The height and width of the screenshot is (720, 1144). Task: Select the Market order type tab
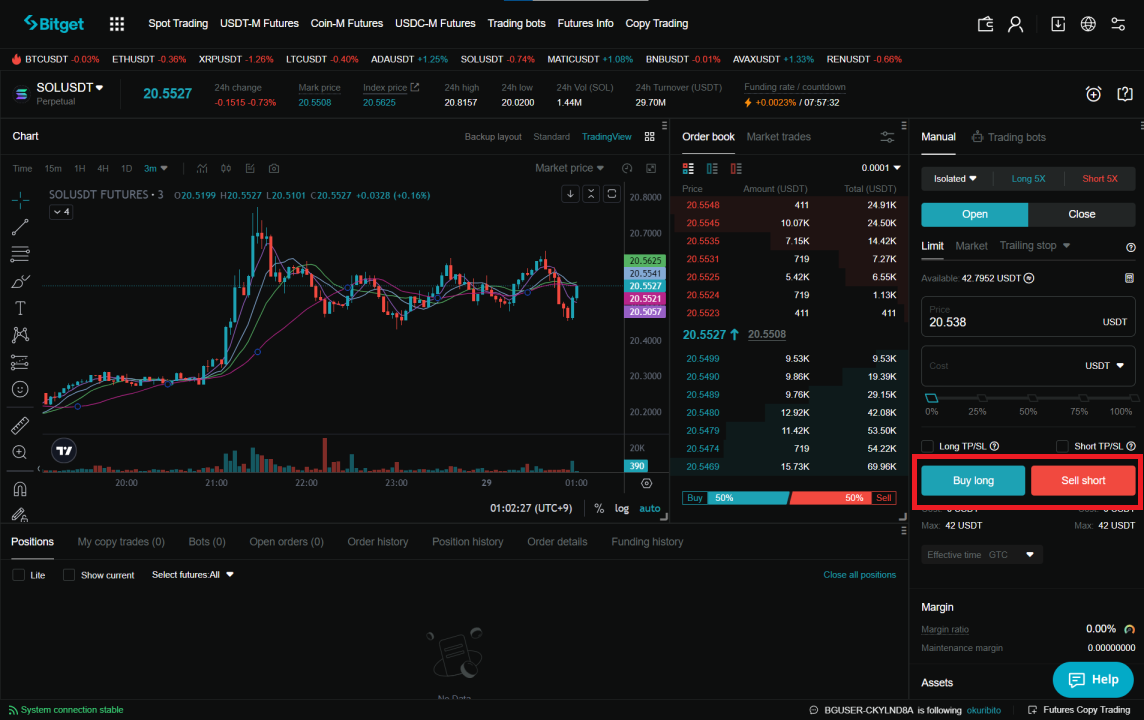click(971, 246)
